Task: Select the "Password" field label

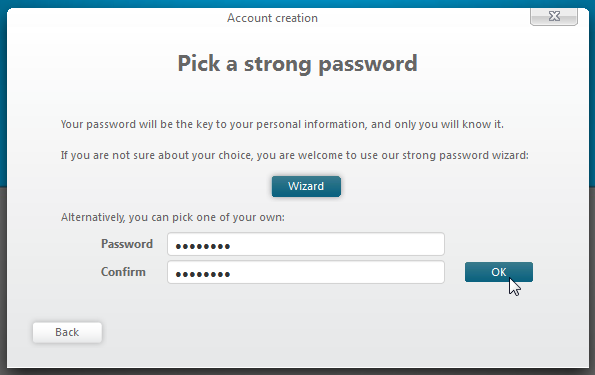Action: pos(127,244)
